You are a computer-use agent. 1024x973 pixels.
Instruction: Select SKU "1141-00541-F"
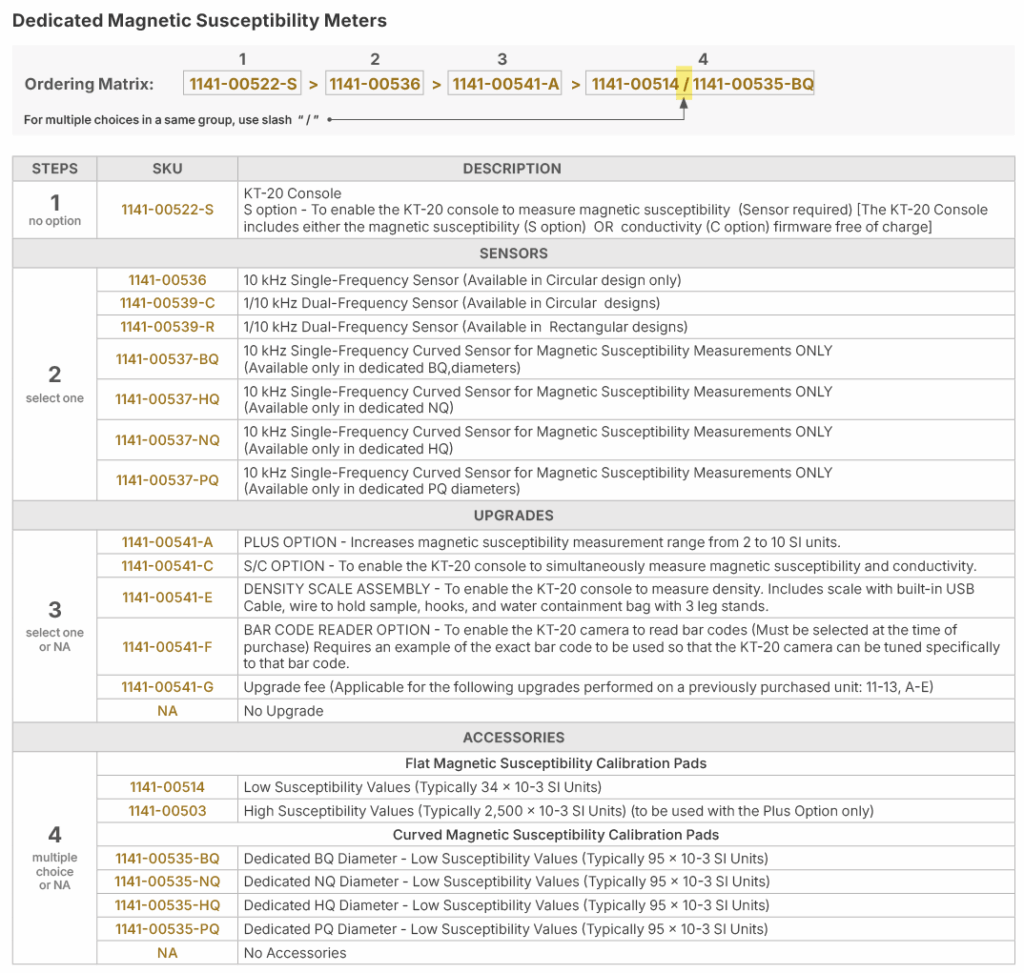(167, 646)
